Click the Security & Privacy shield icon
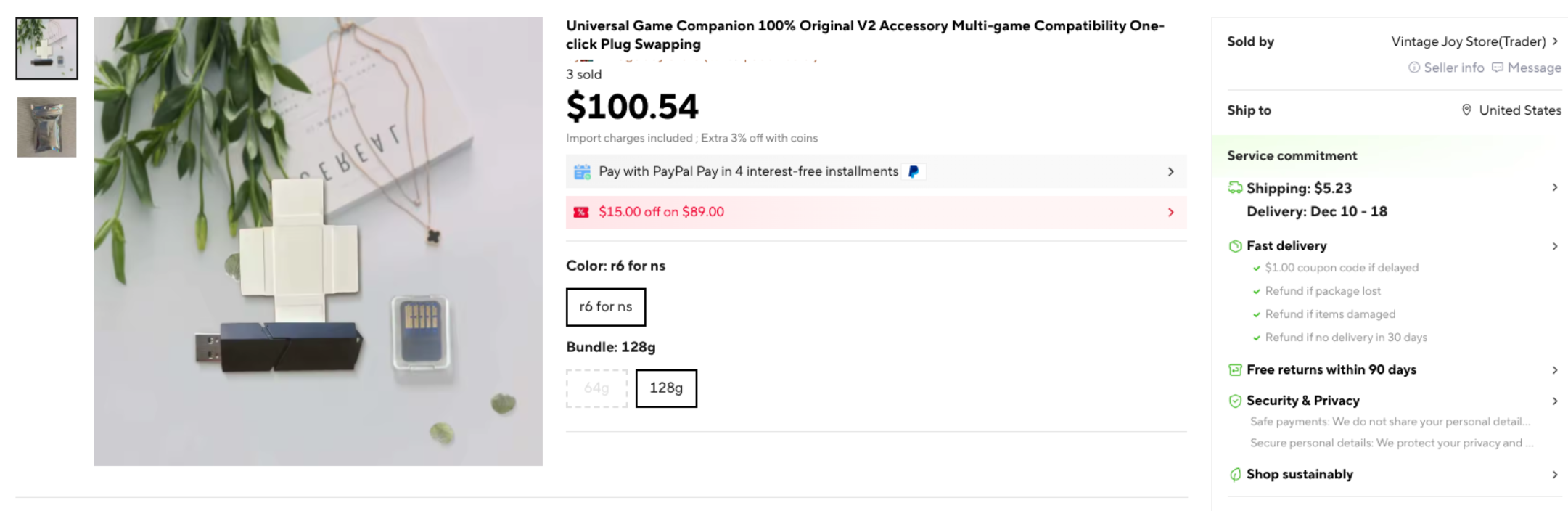Viewport: 1568px width, 511px height. 1235,401
